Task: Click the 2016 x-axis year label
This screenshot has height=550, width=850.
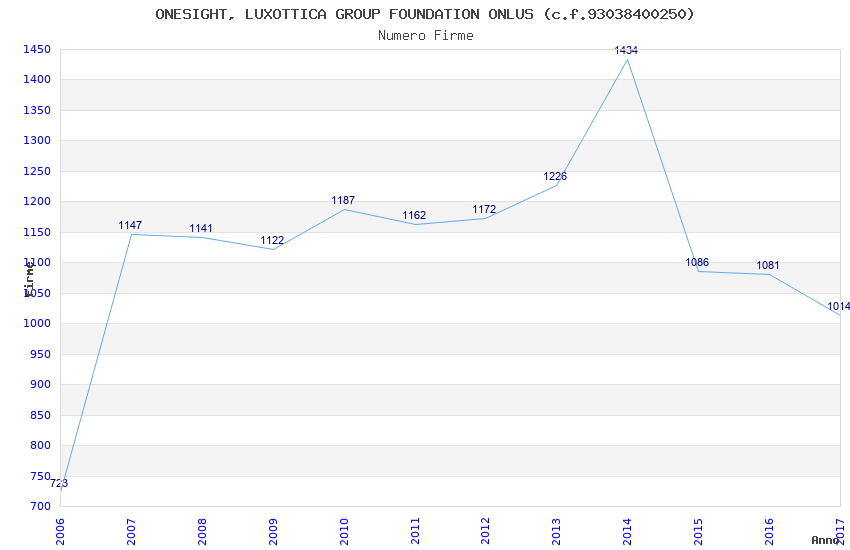Action: tap(769, 531)
